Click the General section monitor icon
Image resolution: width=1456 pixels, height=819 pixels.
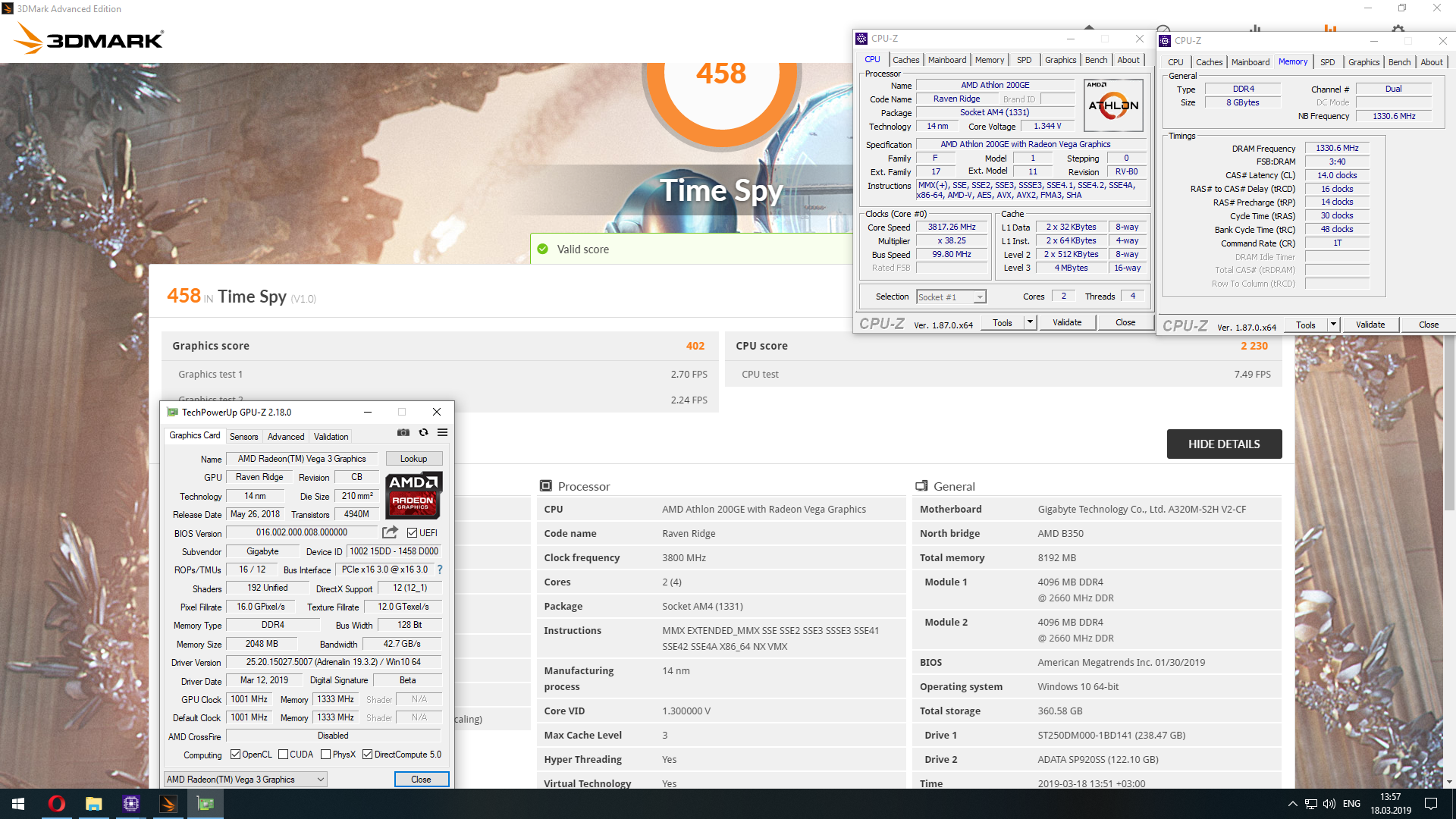click(x=921, y=485)
